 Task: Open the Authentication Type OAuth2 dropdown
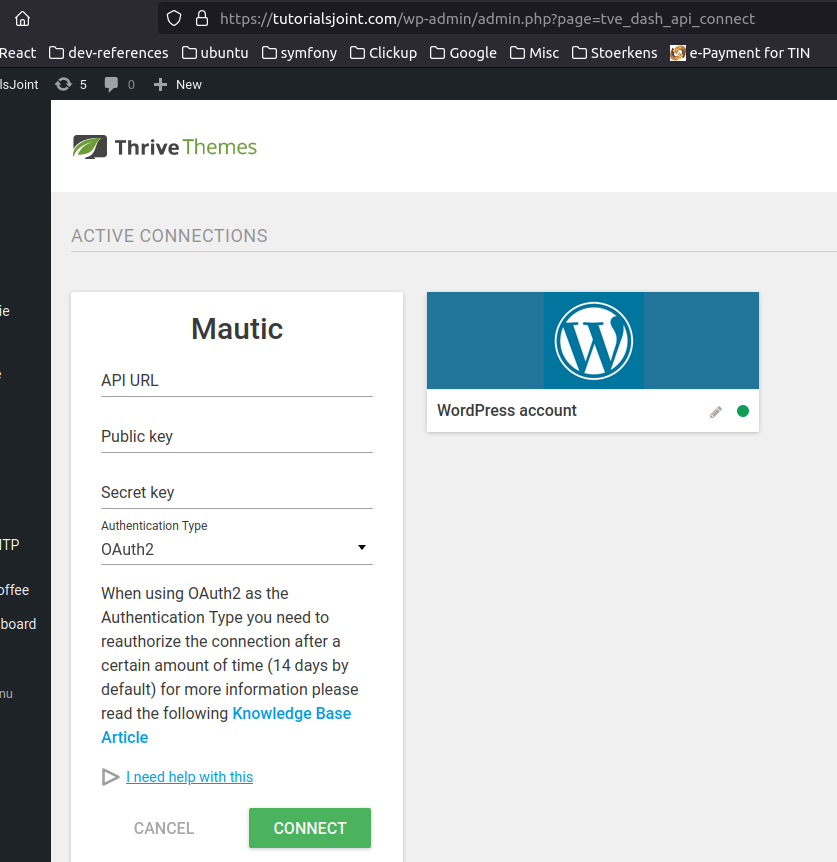coord(237,549)
